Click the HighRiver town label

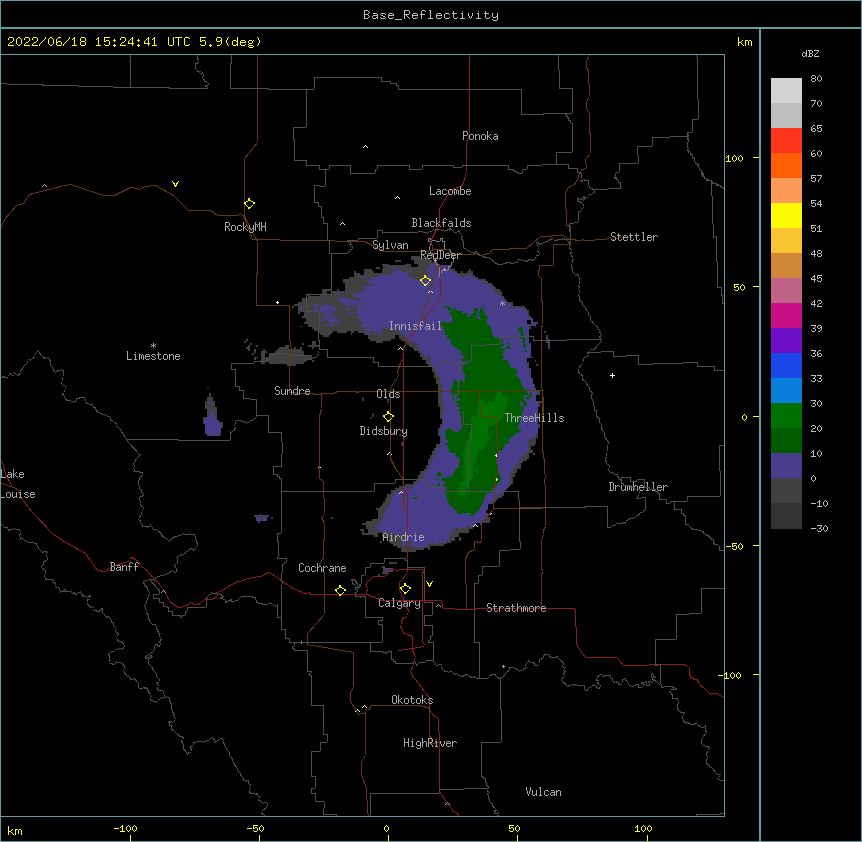coord(430,743)
